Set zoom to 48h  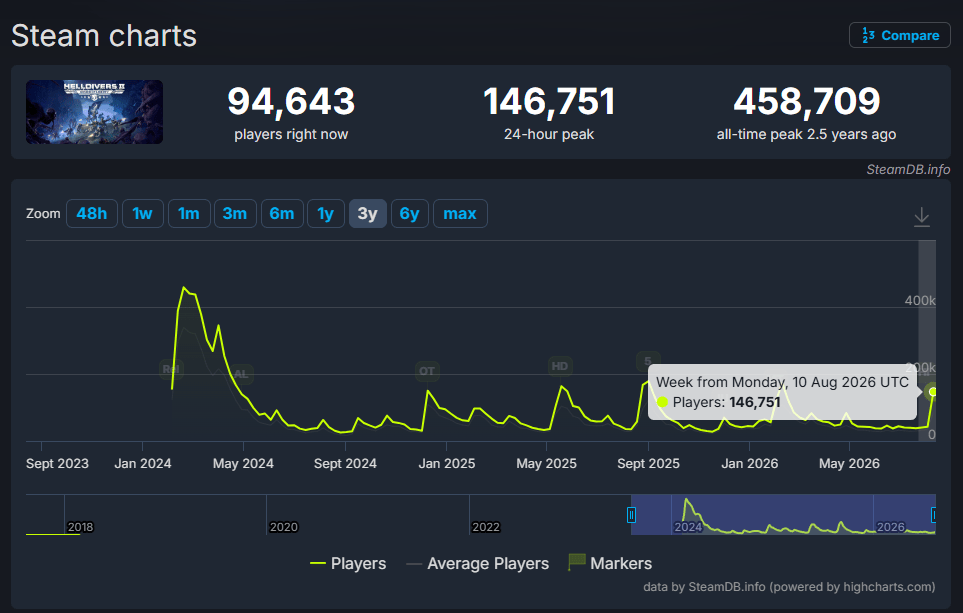tap(92, 214)
